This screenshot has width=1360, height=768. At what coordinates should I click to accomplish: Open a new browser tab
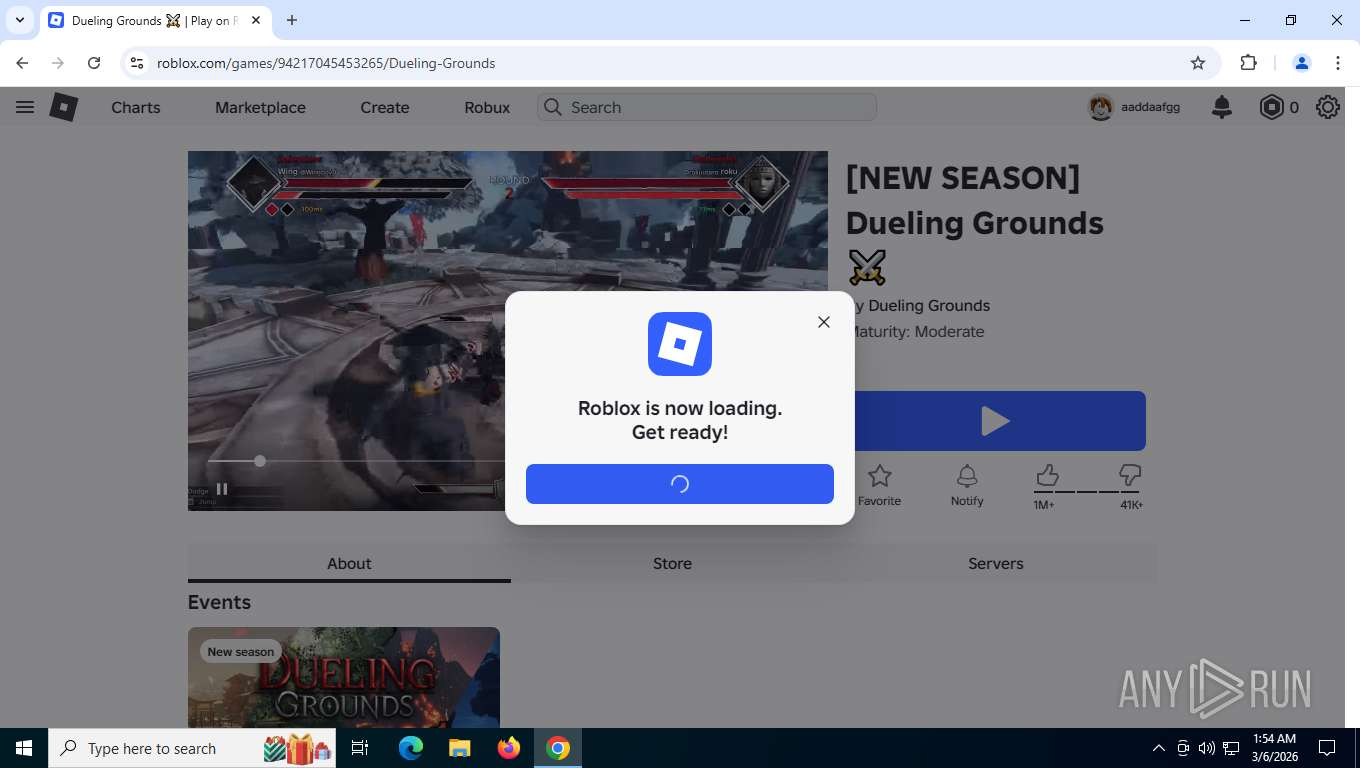[x=292, y=20]
